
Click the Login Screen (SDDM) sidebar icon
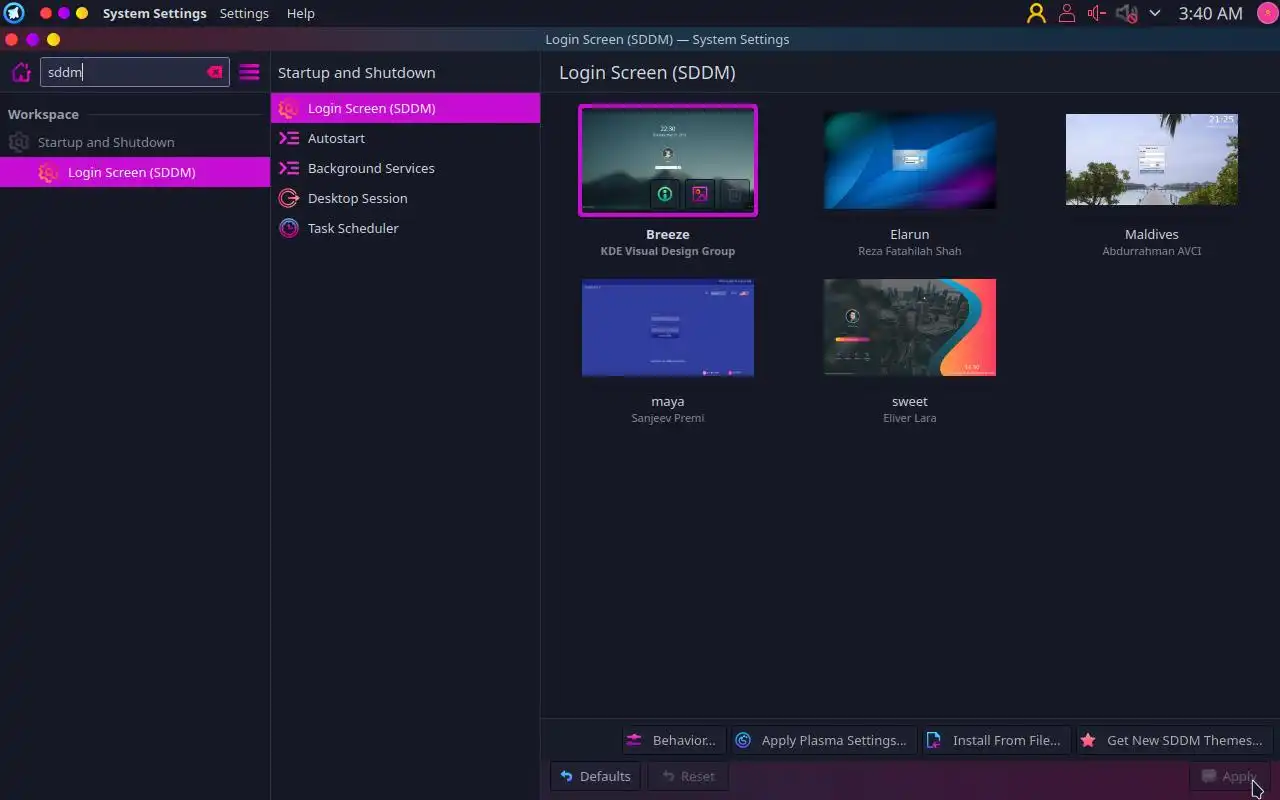point(48,172)
